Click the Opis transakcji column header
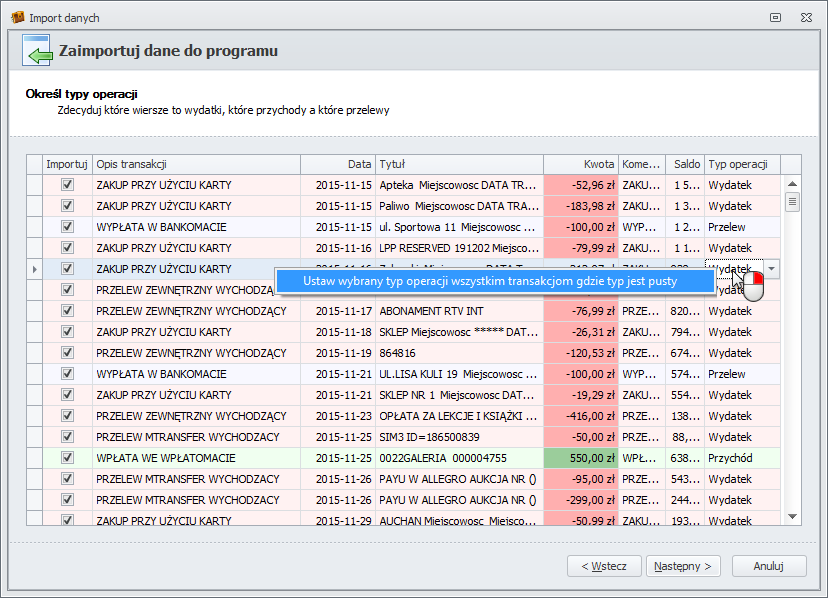Viewport: 828px width, 598px height. 196,164
